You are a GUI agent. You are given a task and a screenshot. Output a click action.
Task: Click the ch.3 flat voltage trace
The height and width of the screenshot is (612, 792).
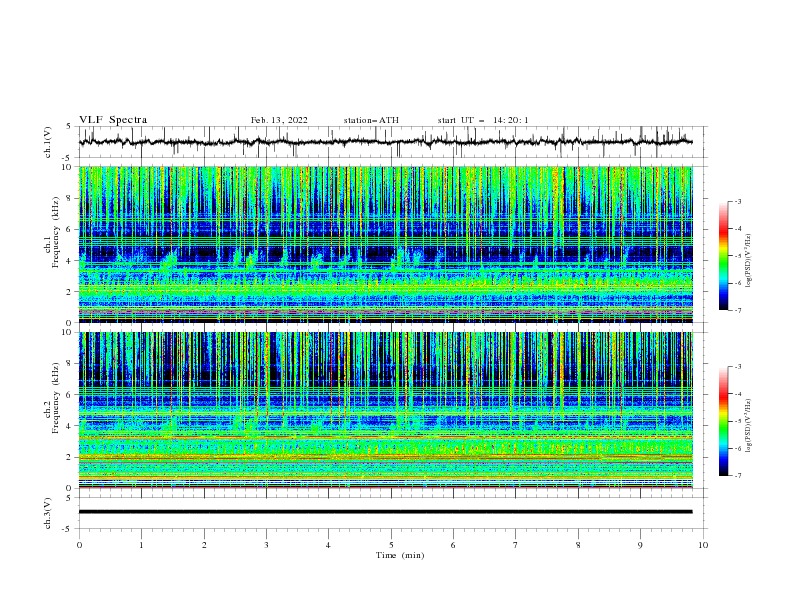[385, 512]
